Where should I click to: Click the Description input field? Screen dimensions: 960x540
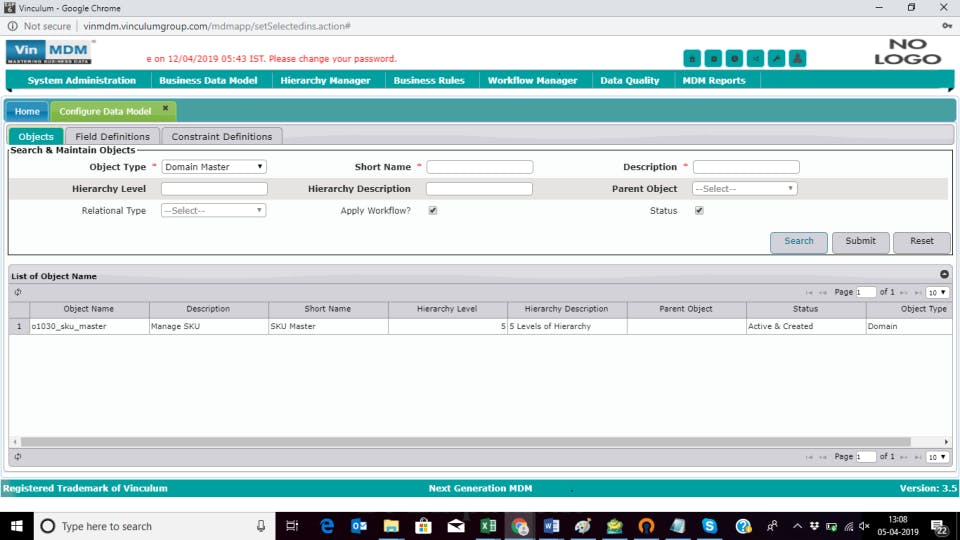tap(746, 167)
